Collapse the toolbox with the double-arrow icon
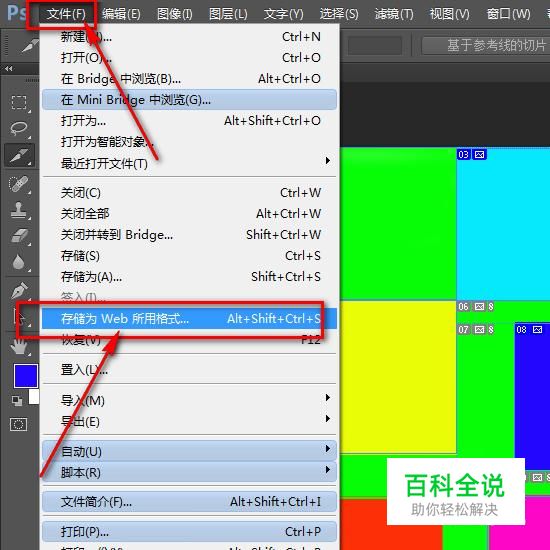This screenshot has height=550, width=550. point(9,69)
